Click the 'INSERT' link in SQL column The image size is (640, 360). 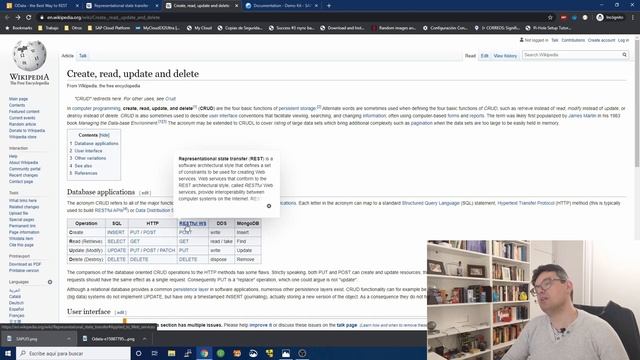[x=116, y=233]
